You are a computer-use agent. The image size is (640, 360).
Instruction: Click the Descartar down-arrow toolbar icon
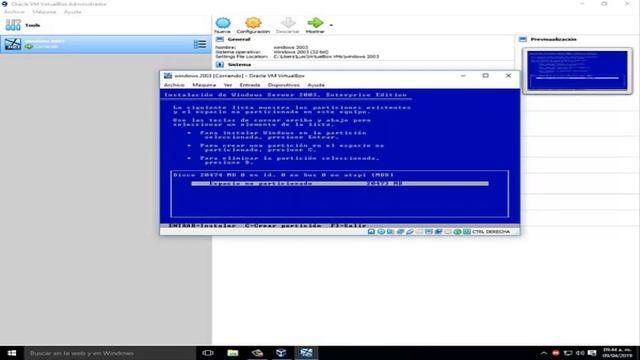(x=287, y=25)
